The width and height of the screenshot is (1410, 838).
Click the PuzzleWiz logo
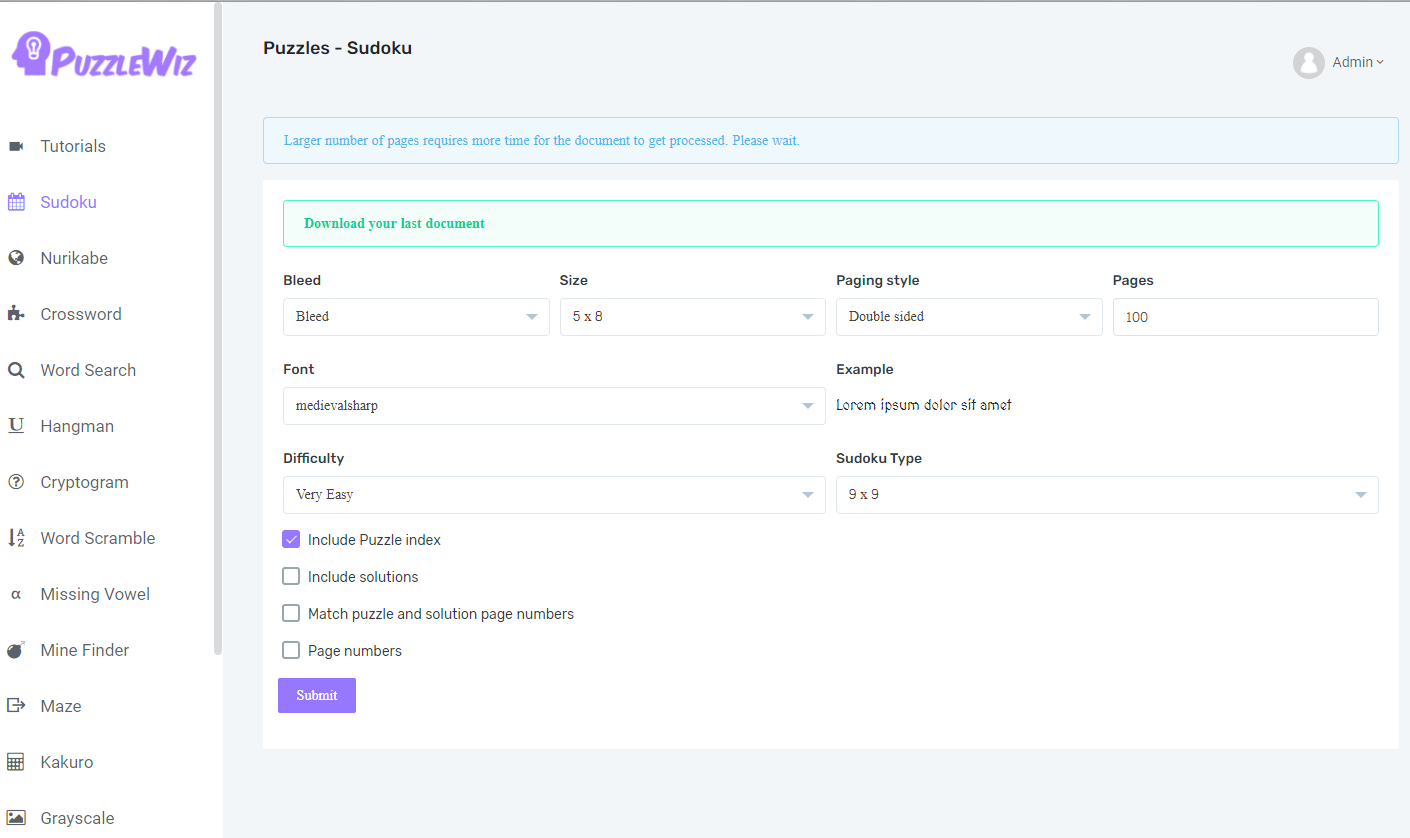(x=104, y=55)
